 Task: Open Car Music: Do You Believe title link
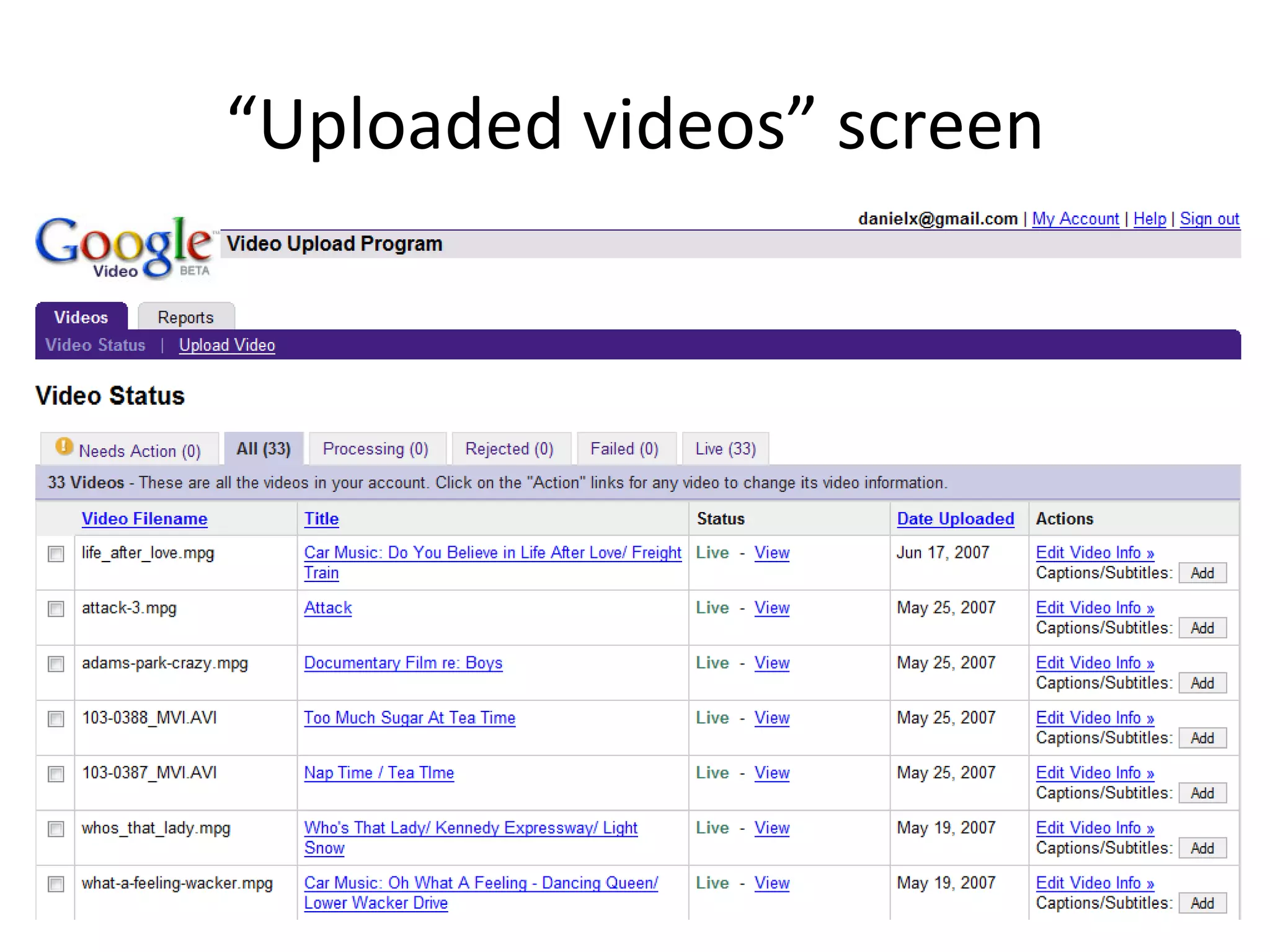[x=492, y=562]
